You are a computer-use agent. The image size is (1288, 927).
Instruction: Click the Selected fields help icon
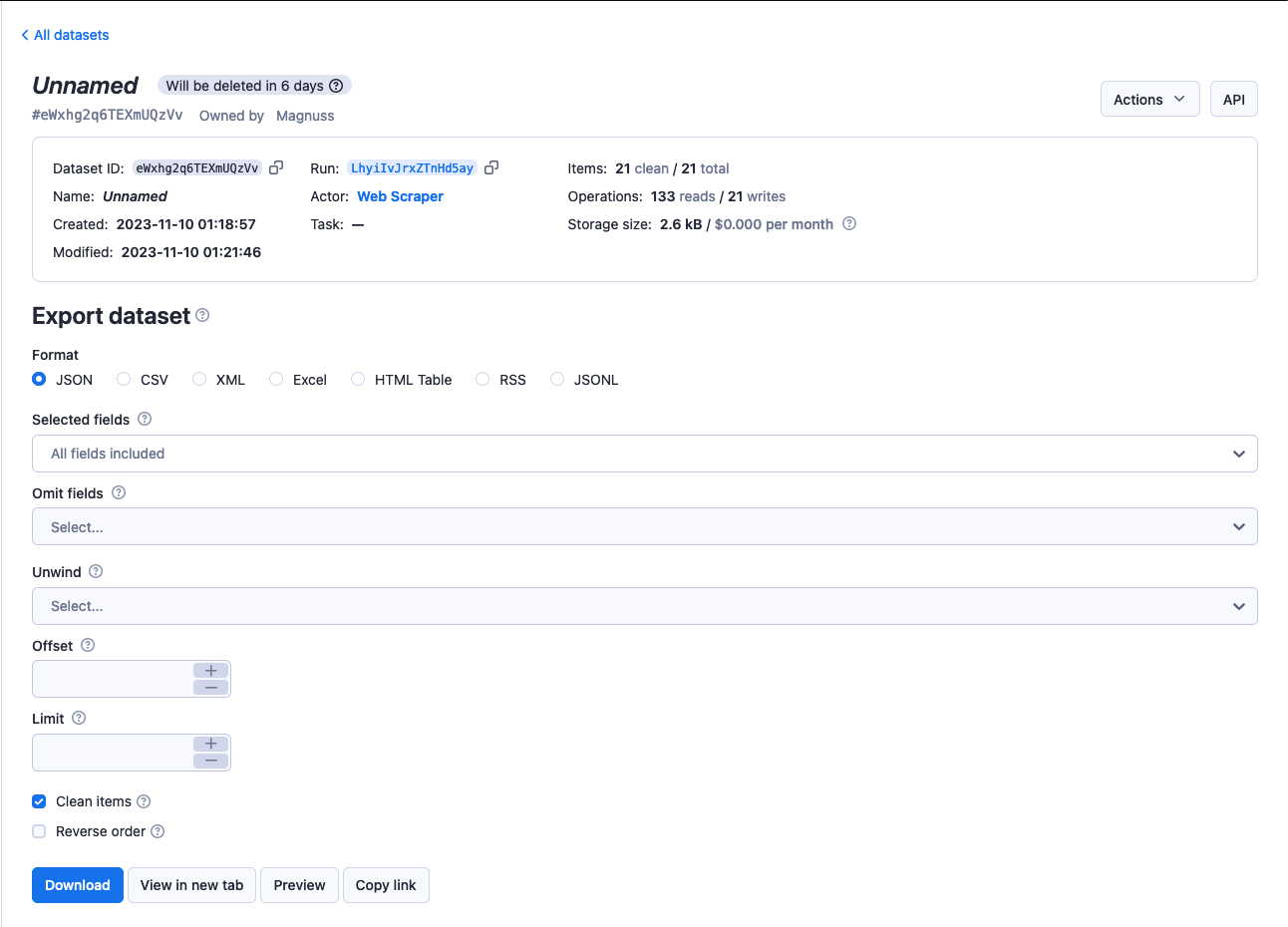tap(145, 420)
